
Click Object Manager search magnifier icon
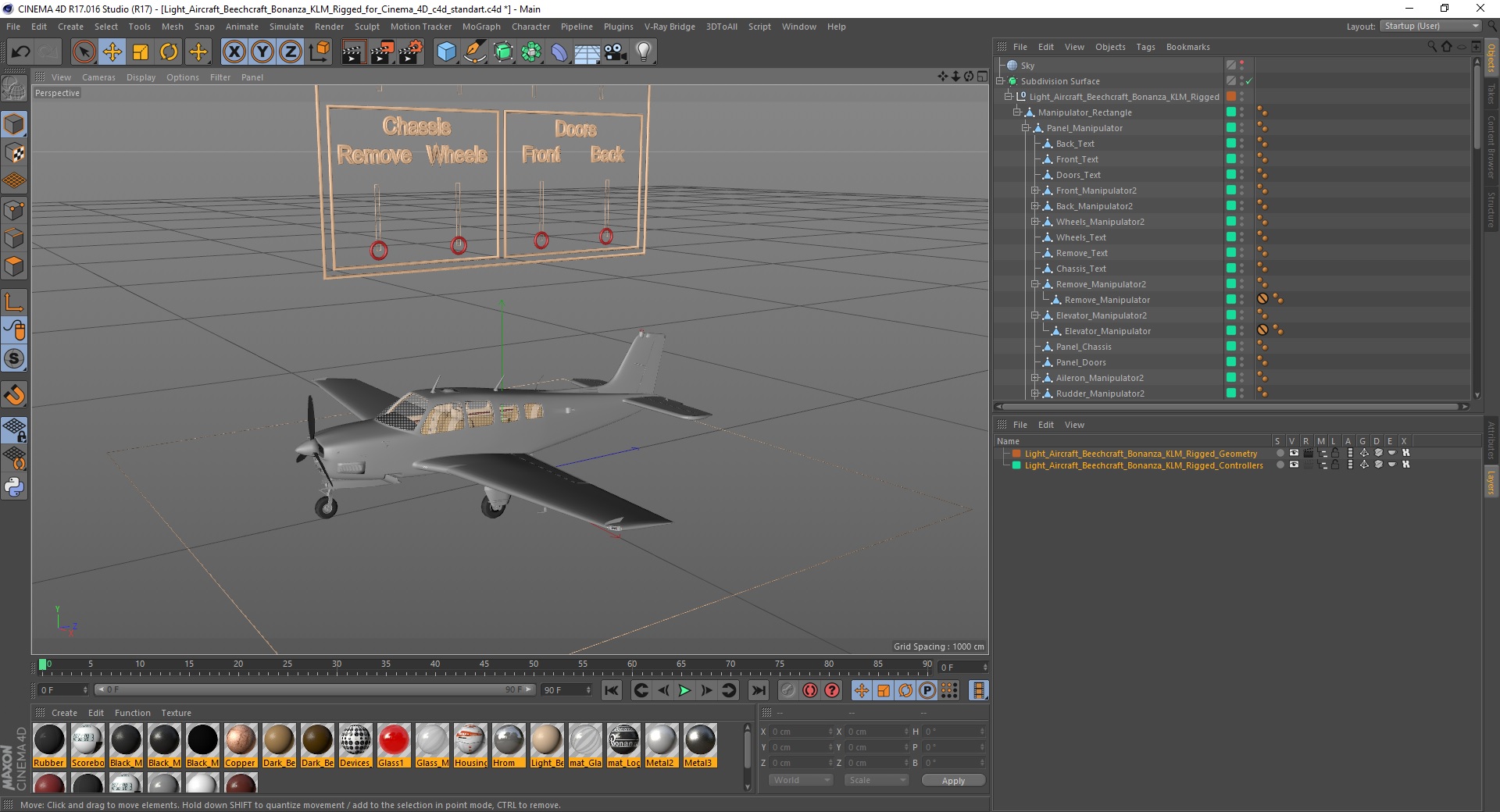pos(1431,47)
